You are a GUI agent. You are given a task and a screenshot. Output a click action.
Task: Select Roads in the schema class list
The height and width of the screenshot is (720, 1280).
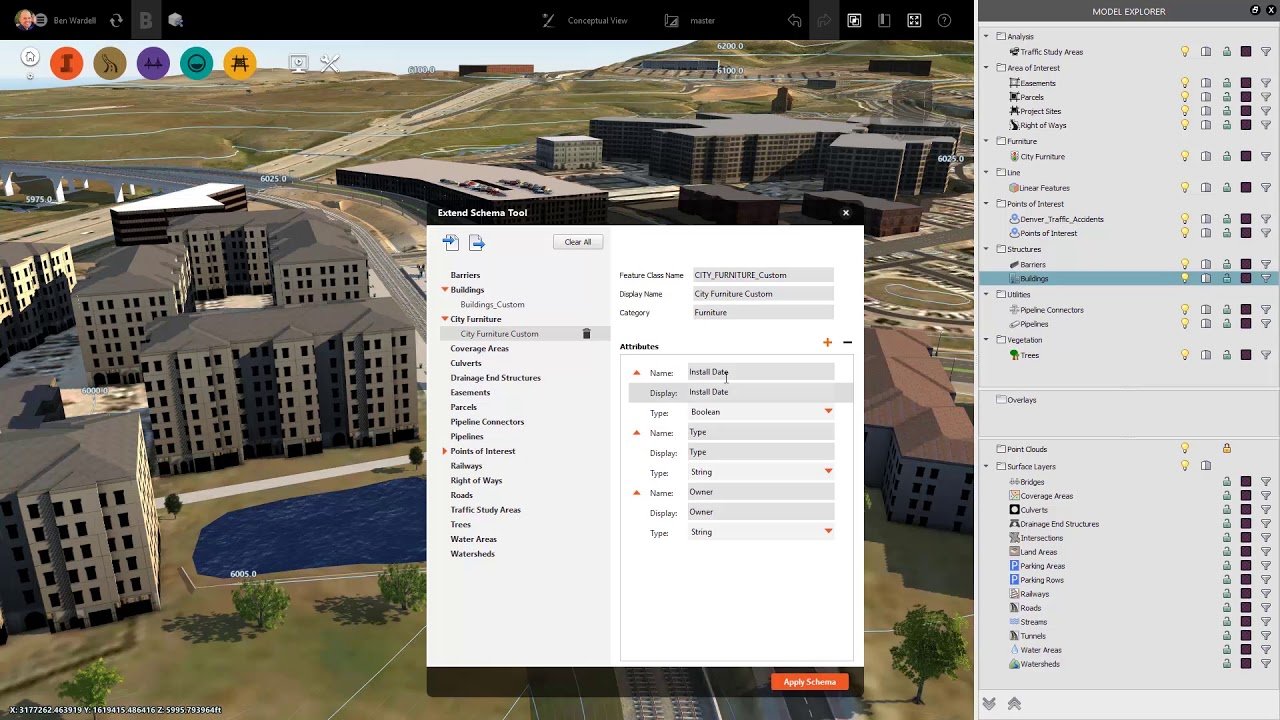(461, 495)
